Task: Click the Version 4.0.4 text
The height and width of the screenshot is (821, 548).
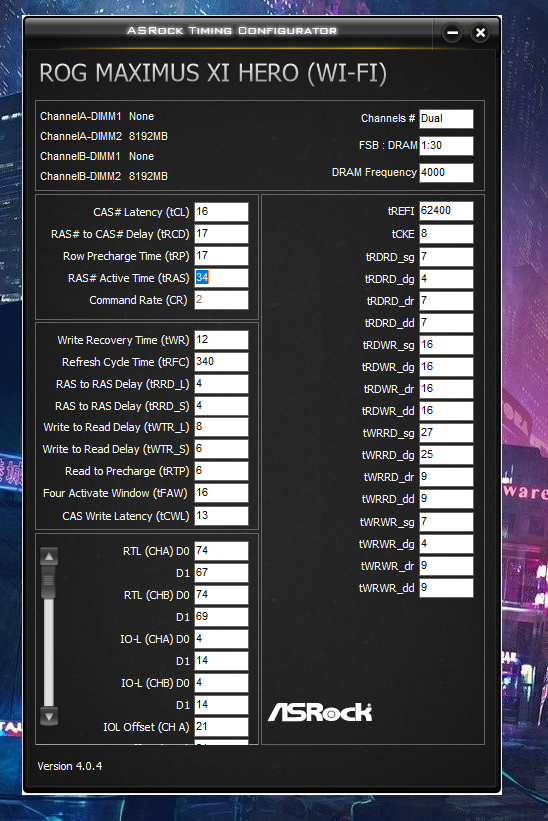Action: pyautogui.click(x=70, y=766)
